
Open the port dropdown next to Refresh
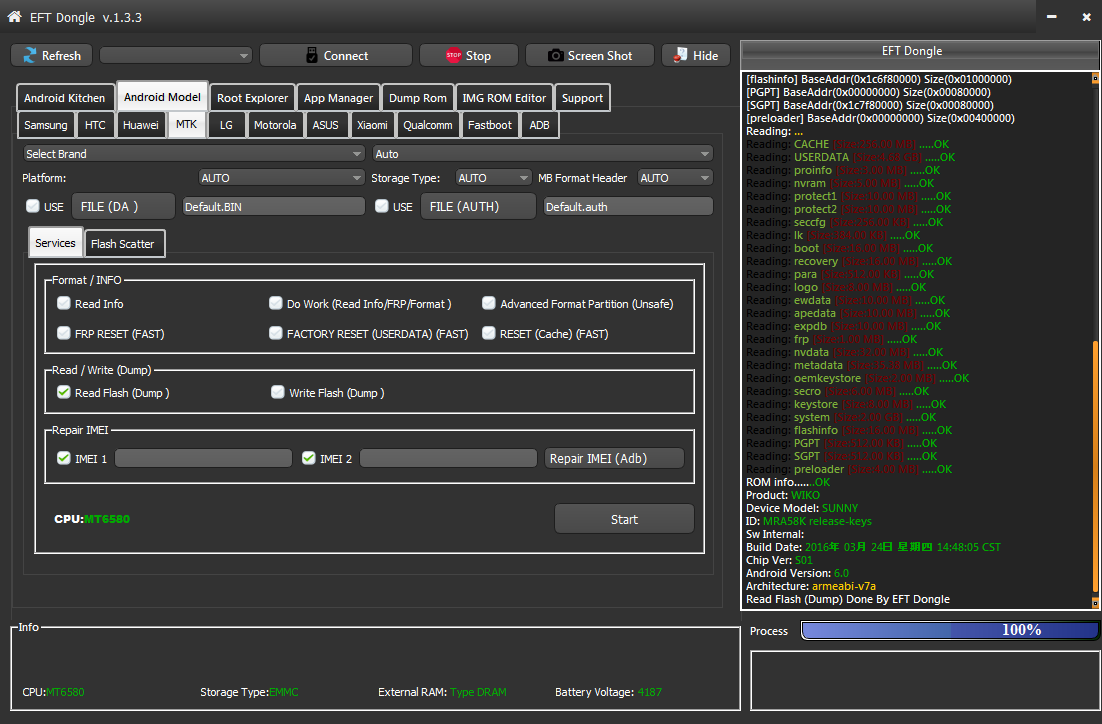tap(176, 55)
